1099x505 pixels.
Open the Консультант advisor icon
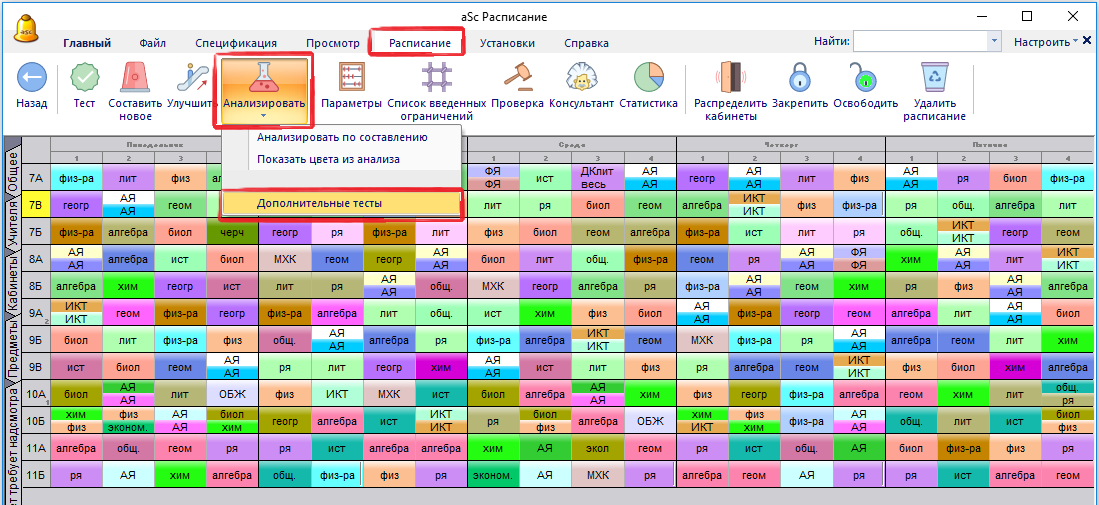point(581,78)
